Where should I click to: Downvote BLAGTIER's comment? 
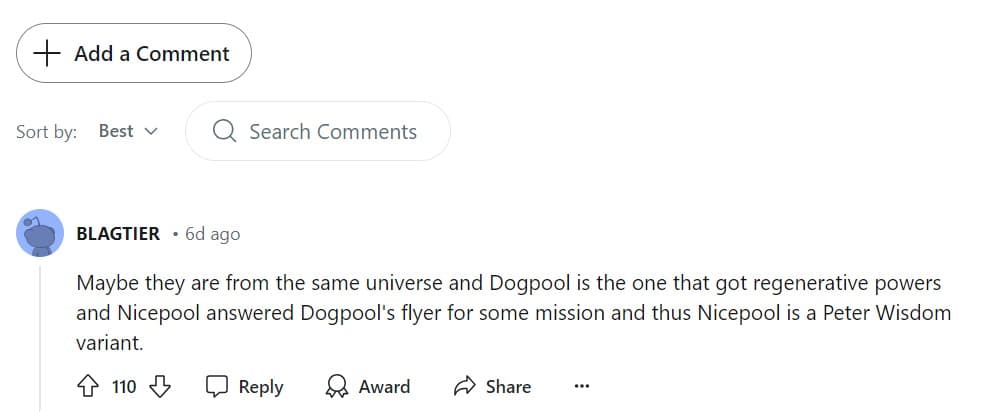click(160, 386)
